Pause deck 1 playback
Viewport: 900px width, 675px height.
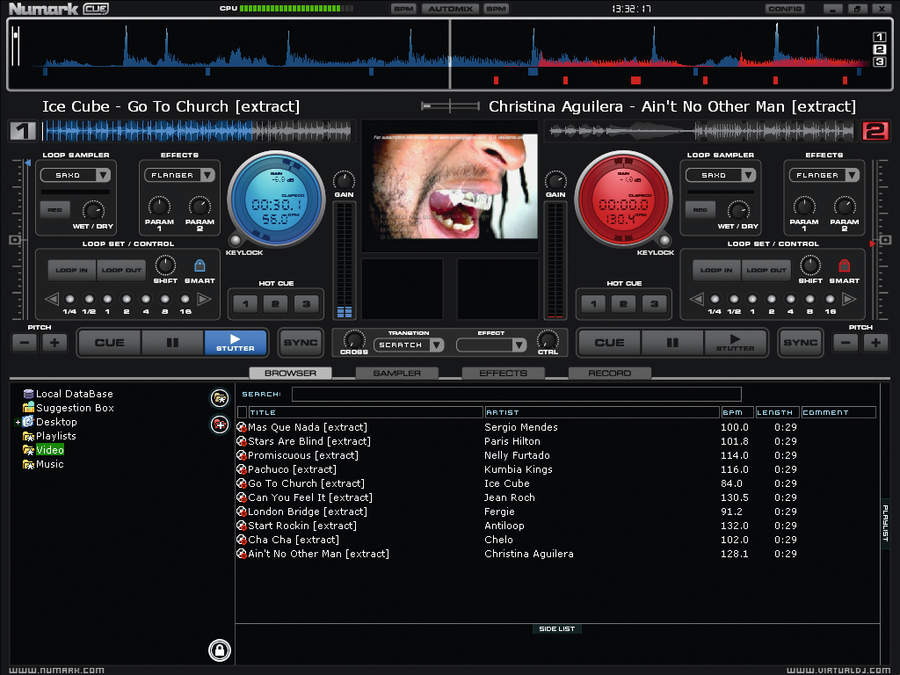point(172,343)
